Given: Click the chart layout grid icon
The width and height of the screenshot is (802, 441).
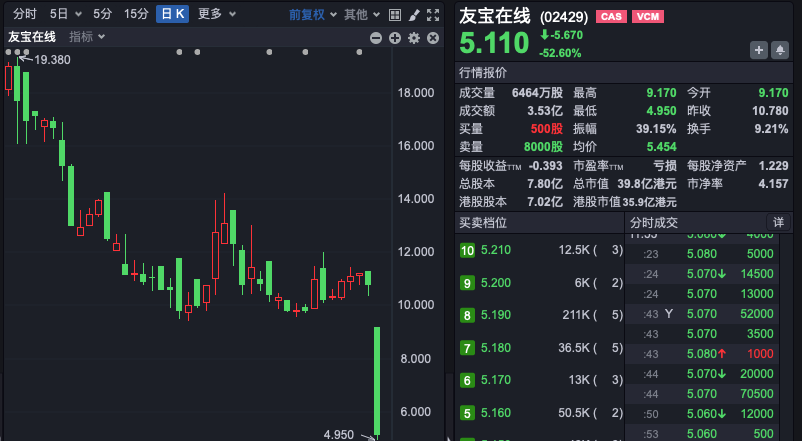Looking at the screenshot, I should click(x=395, y=15).
